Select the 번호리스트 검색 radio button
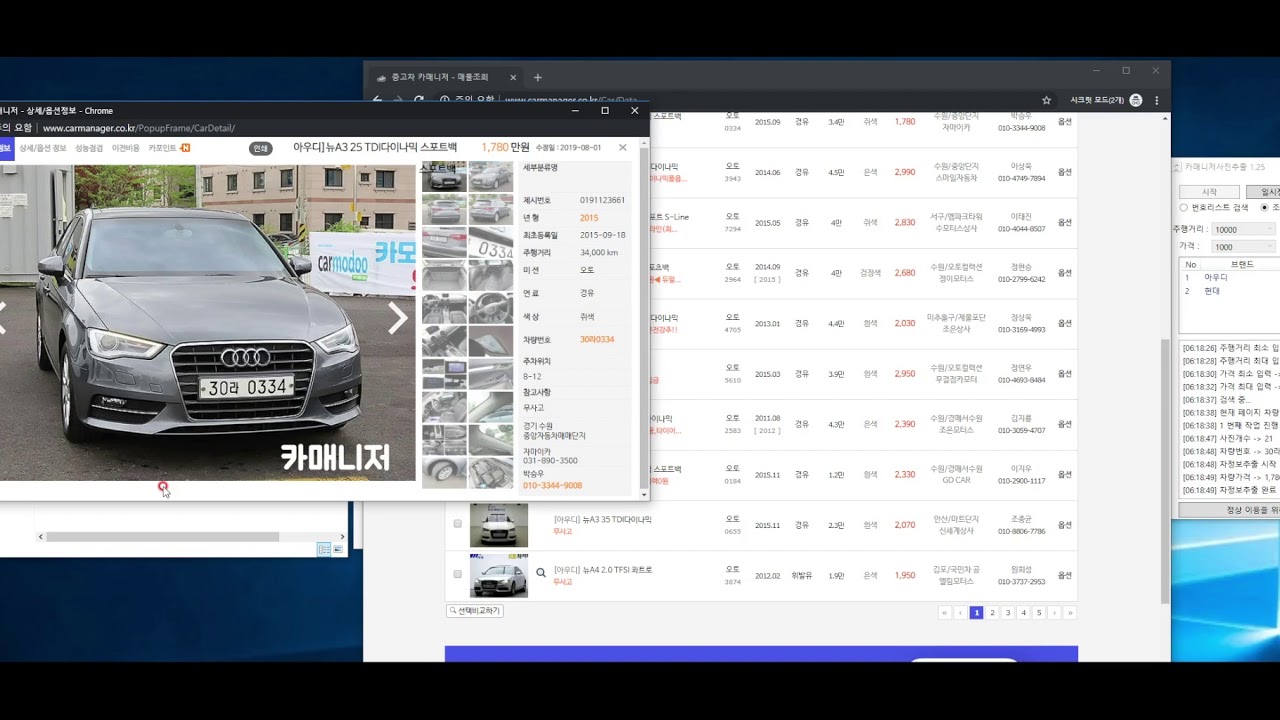Screen dimensions: 1280x720 click(x=1184, y=208)
